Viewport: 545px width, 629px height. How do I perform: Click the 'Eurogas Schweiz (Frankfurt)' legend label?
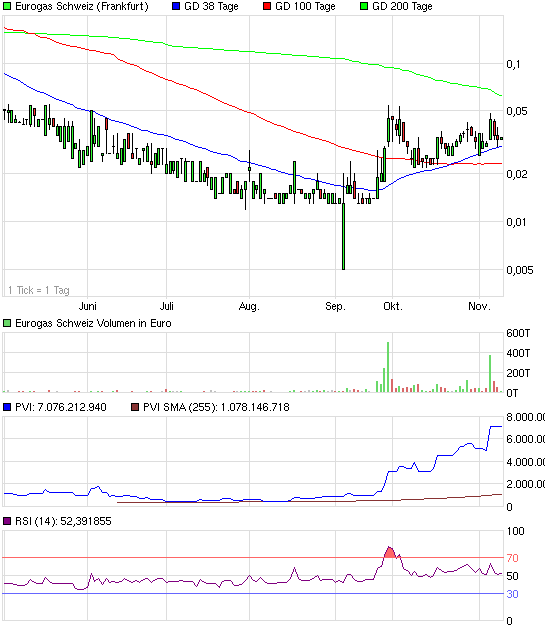[x=82, y=6]
